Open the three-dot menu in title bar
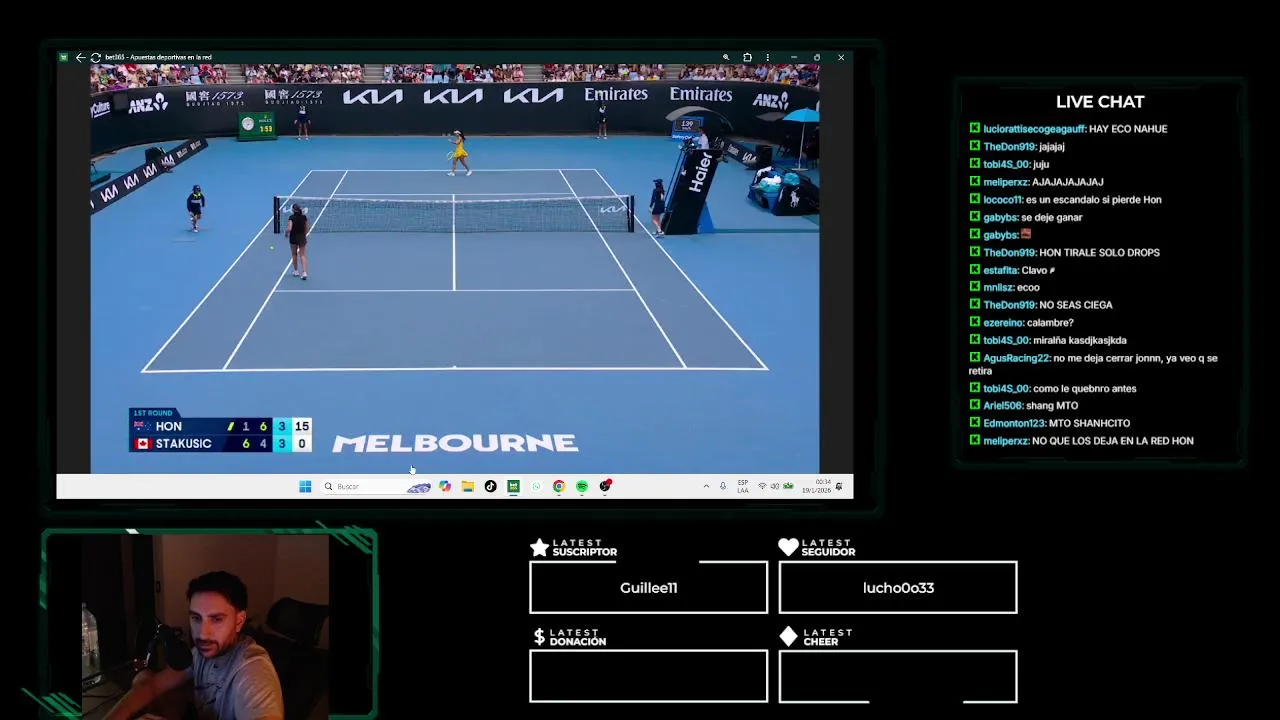This screenshot has width=1280, height=720. coord(768,57)
